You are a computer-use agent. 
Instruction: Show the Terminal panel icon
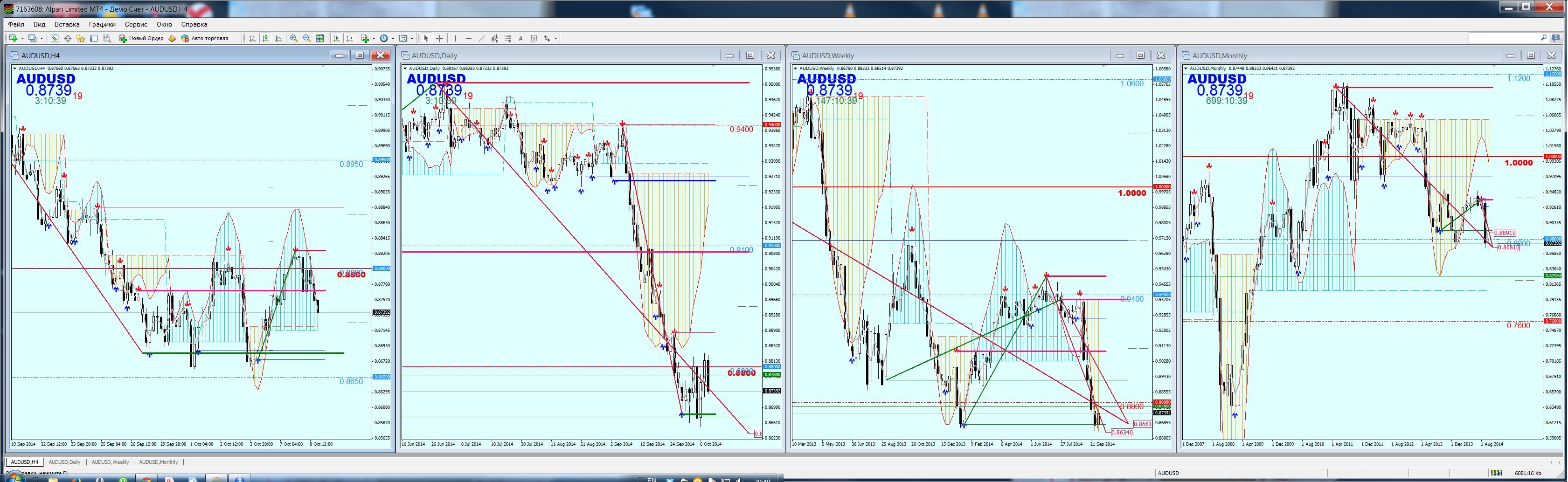click(x=94, y=38)
